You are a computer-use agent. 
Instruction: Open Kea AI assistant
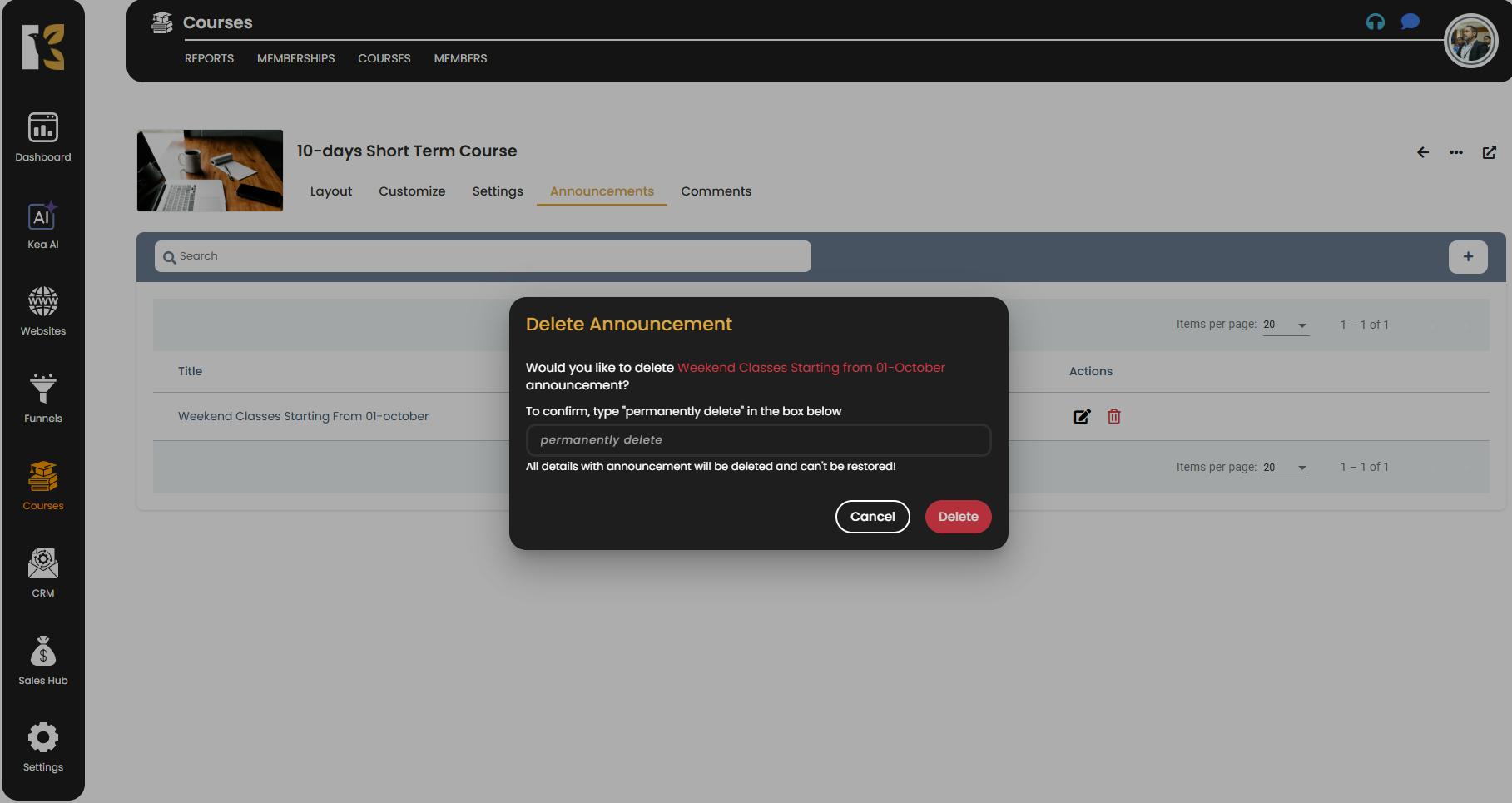[42, 226]
